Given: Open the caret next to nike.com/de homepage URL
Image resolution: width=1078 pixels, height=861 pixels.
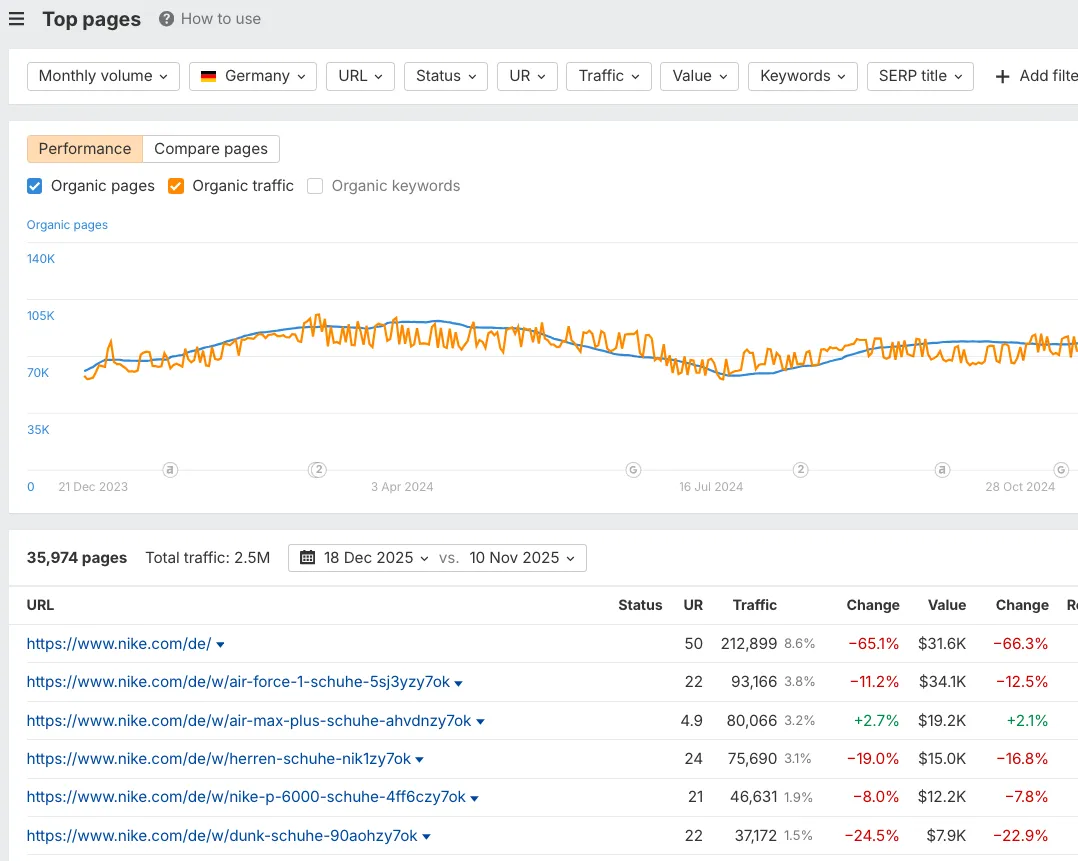Looking at the screenshot, I should [221, 644].
